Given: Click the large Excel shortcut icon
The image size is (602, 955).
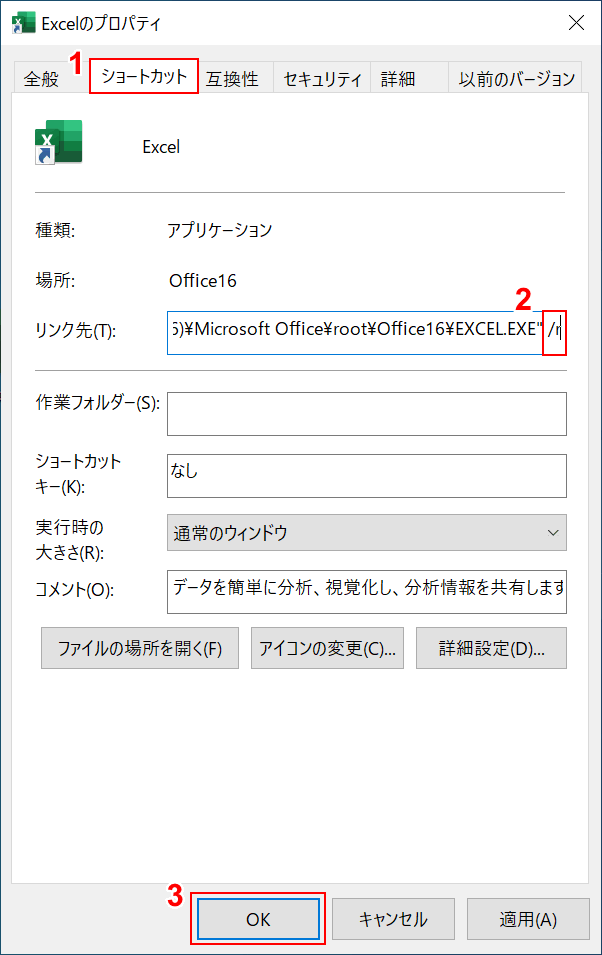Looking at the screenshot, I should (58, 142).
